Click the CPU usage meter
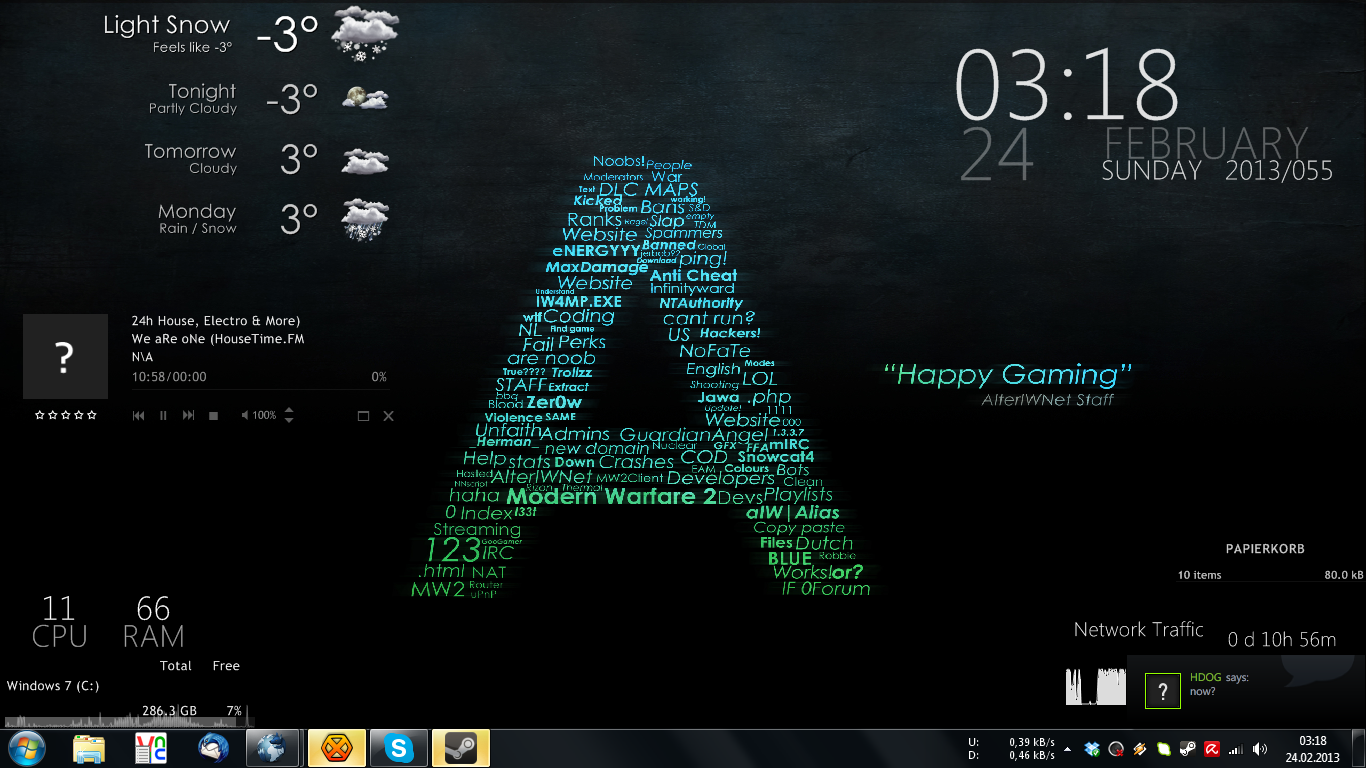 click(59, 622)
